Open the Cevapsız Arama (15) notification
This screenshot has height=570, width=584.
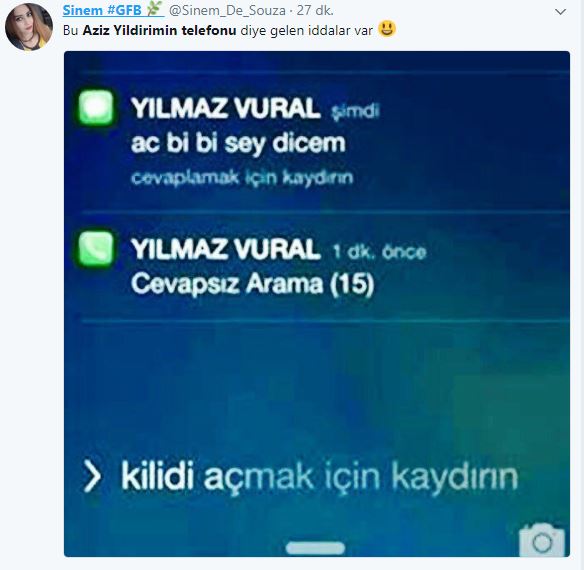(253, 284)
